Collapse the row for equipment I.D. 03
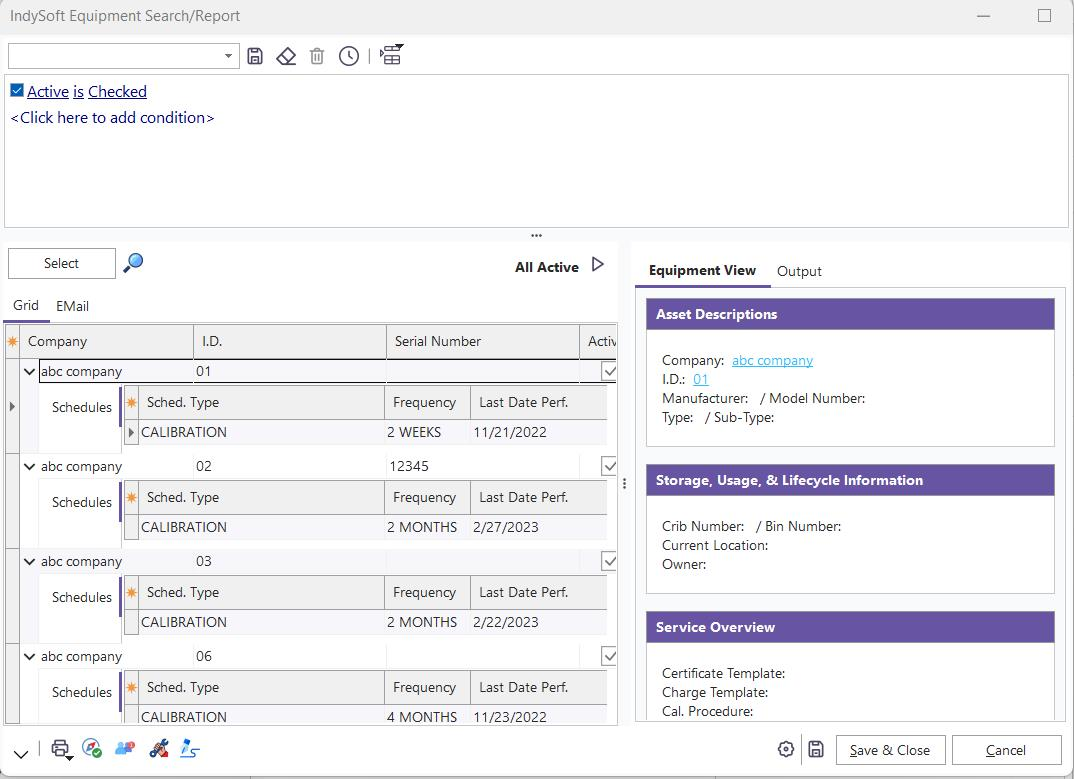Screen dimensions: 1074x779 click(29, 562)
